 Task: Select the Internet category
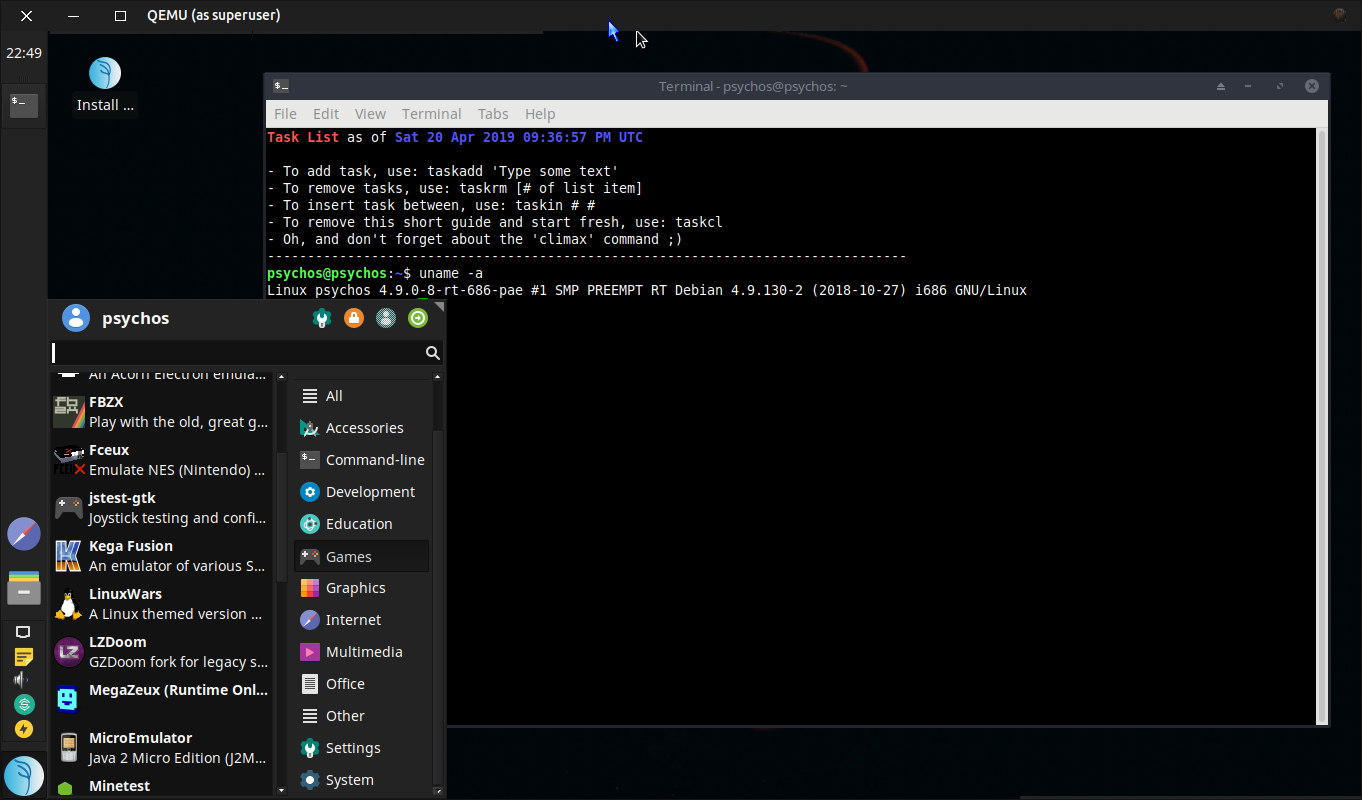coord(362,620)
